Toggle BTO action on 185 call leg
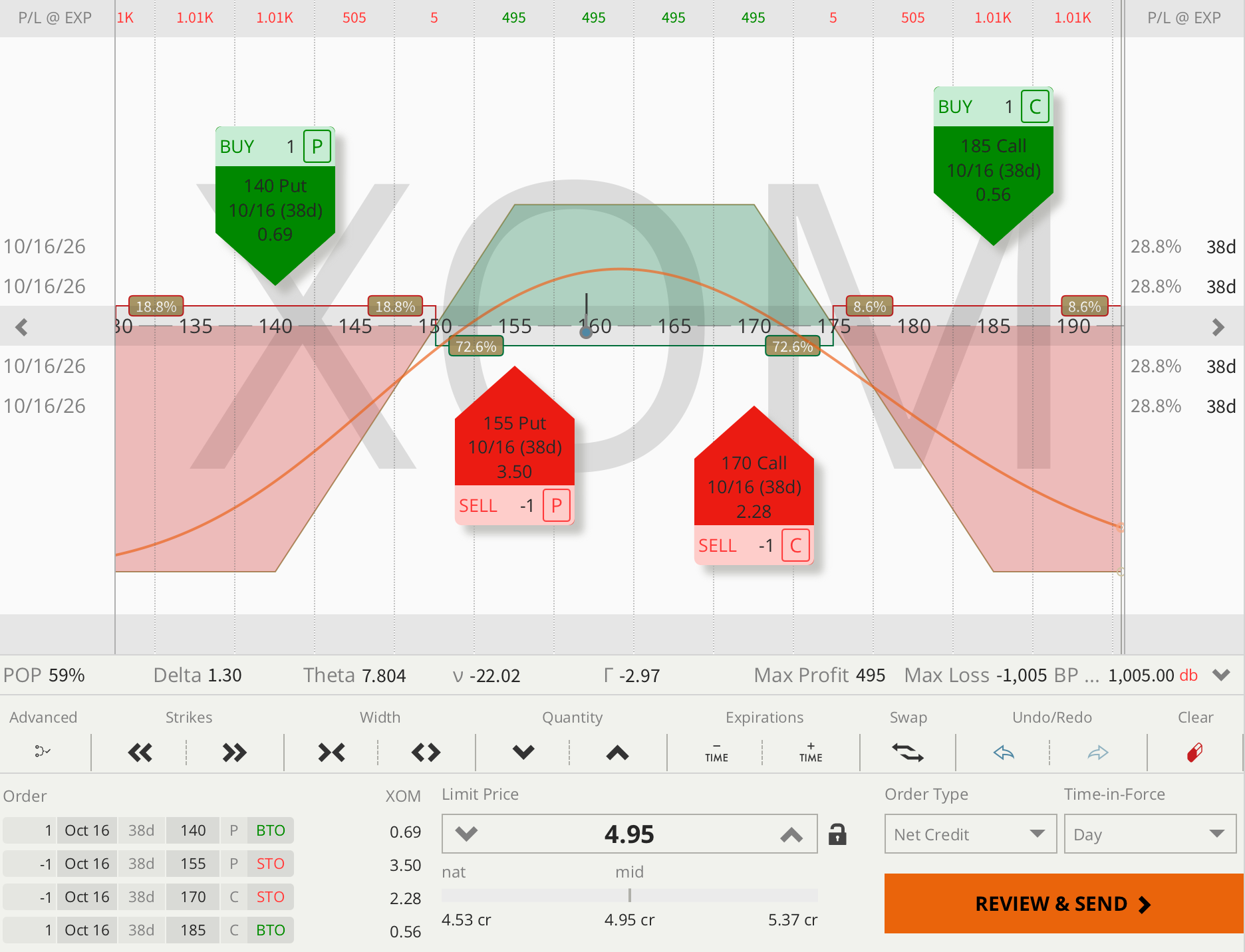The height and width of the screenshot is (952, 1245). (271, 930)
